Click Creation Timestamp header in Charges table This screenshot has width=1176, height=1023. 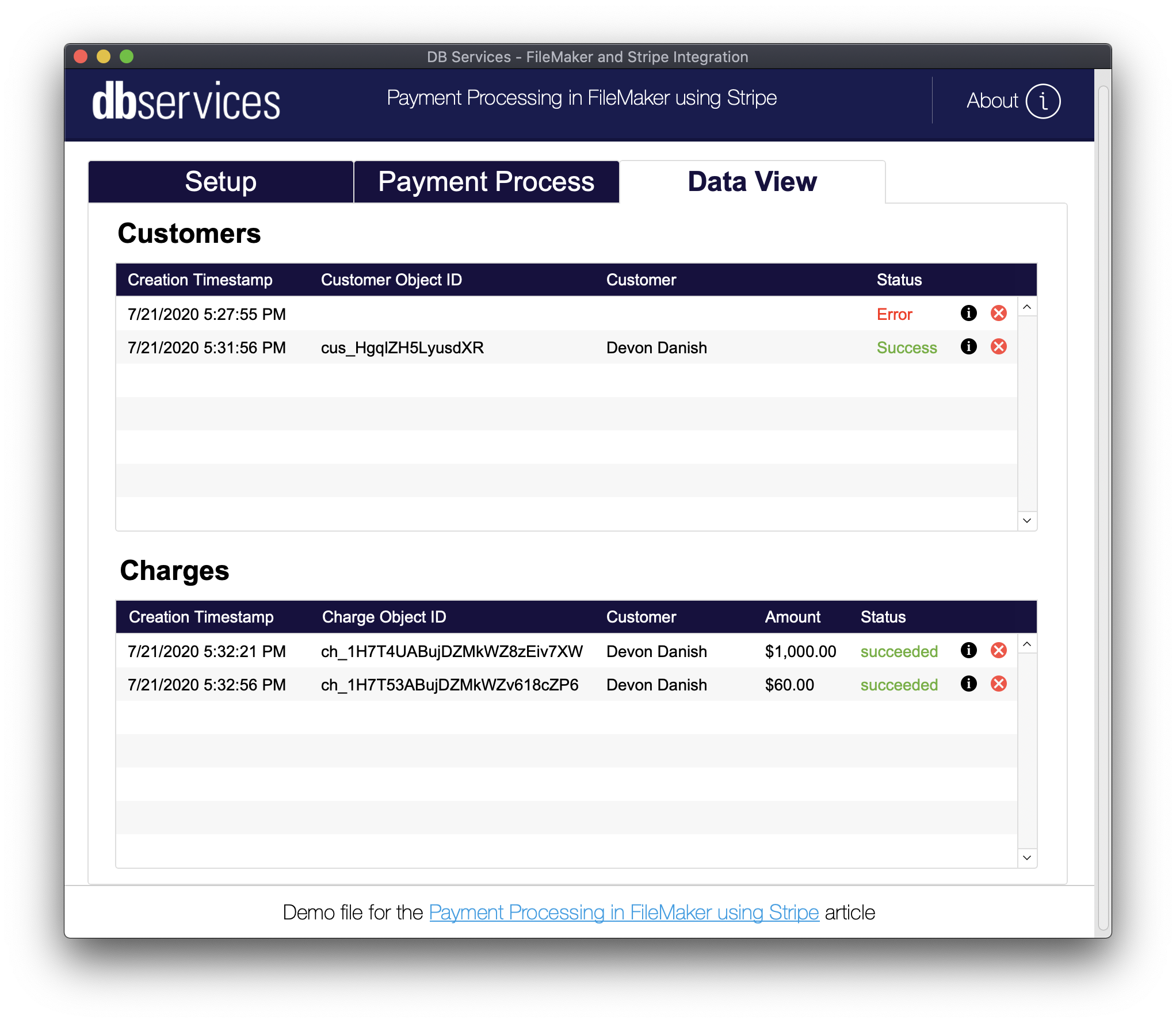(201, 617)
